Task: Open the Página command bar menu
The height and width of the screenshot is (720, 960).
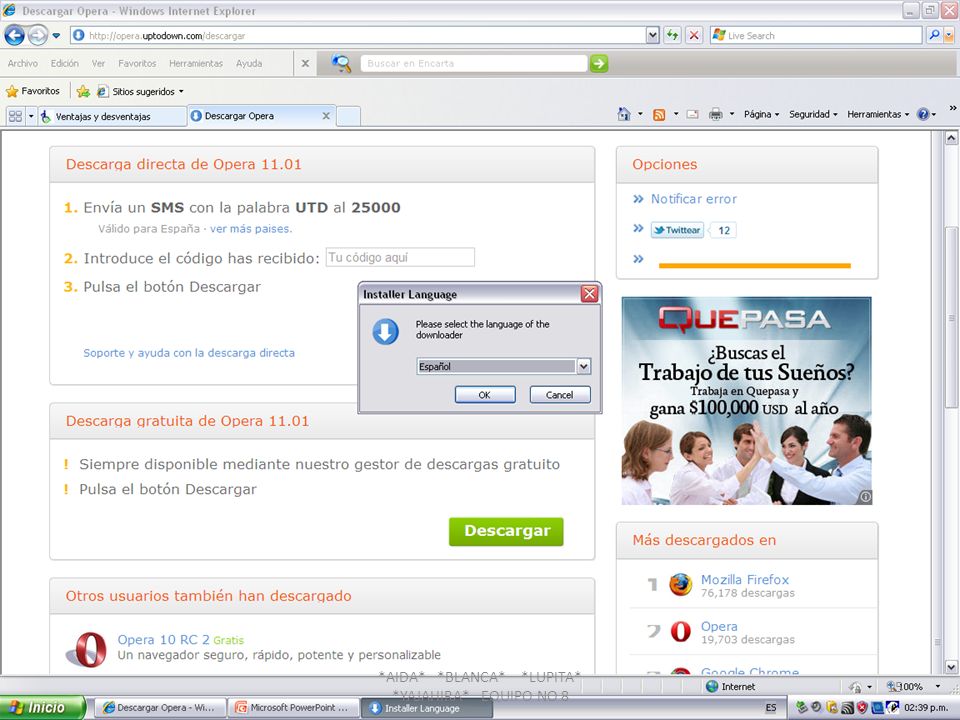Action: coord(761,114)
